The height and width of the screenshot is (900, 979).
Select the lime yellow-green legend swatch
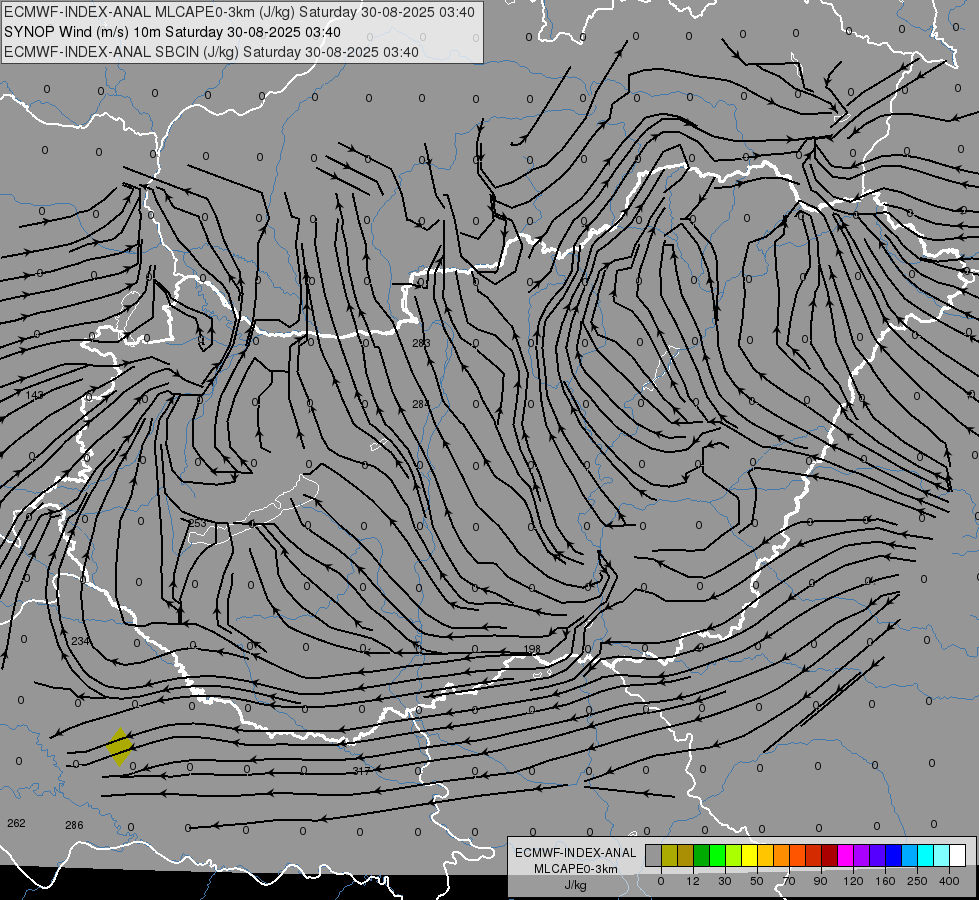[x=734, y=856]
